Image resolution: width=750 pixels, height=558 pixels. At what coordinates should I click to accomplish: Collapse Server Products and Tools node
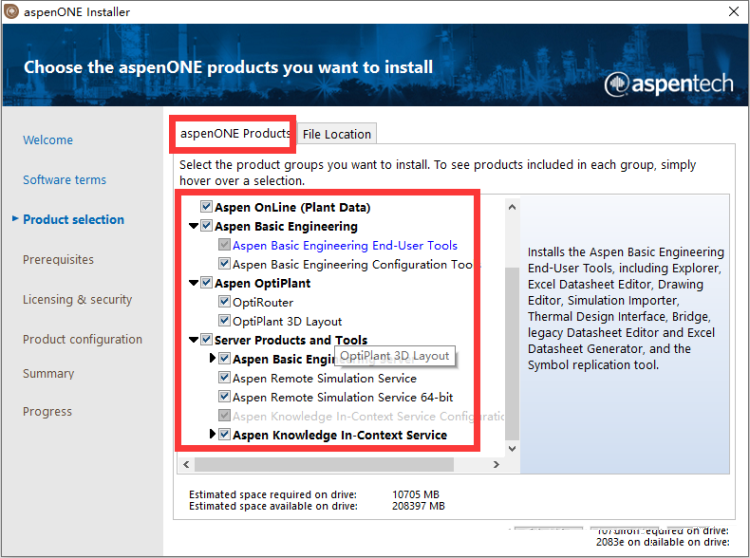pos(193,339)
